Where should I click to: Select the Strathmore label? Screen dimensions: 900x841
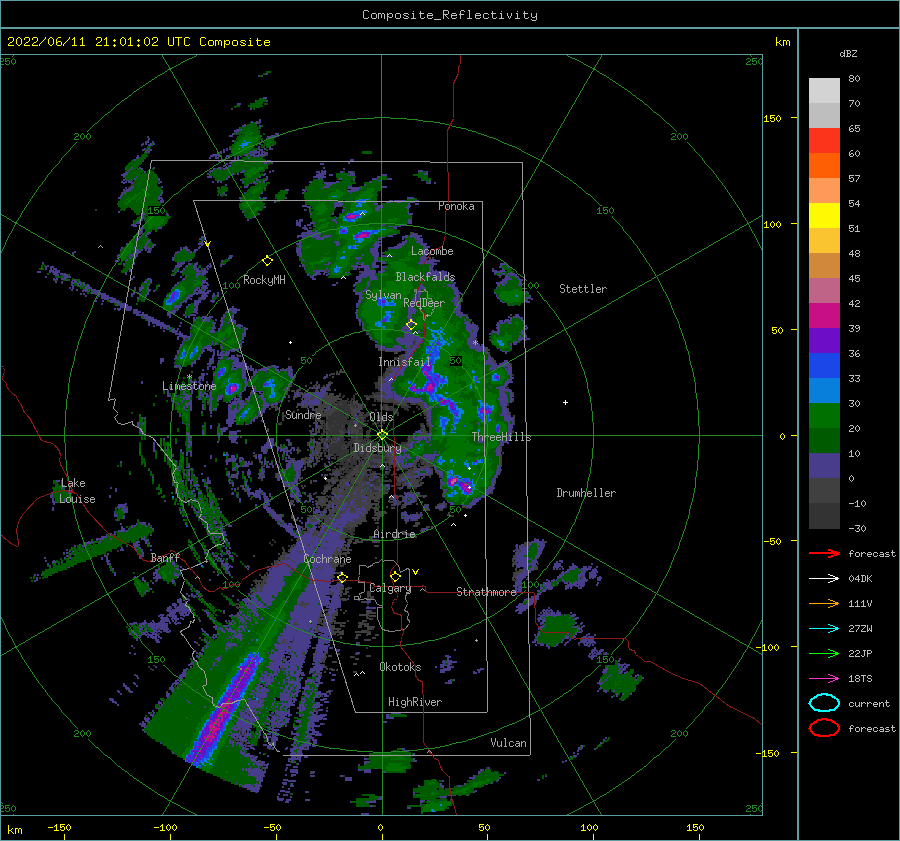click(486, 592)
